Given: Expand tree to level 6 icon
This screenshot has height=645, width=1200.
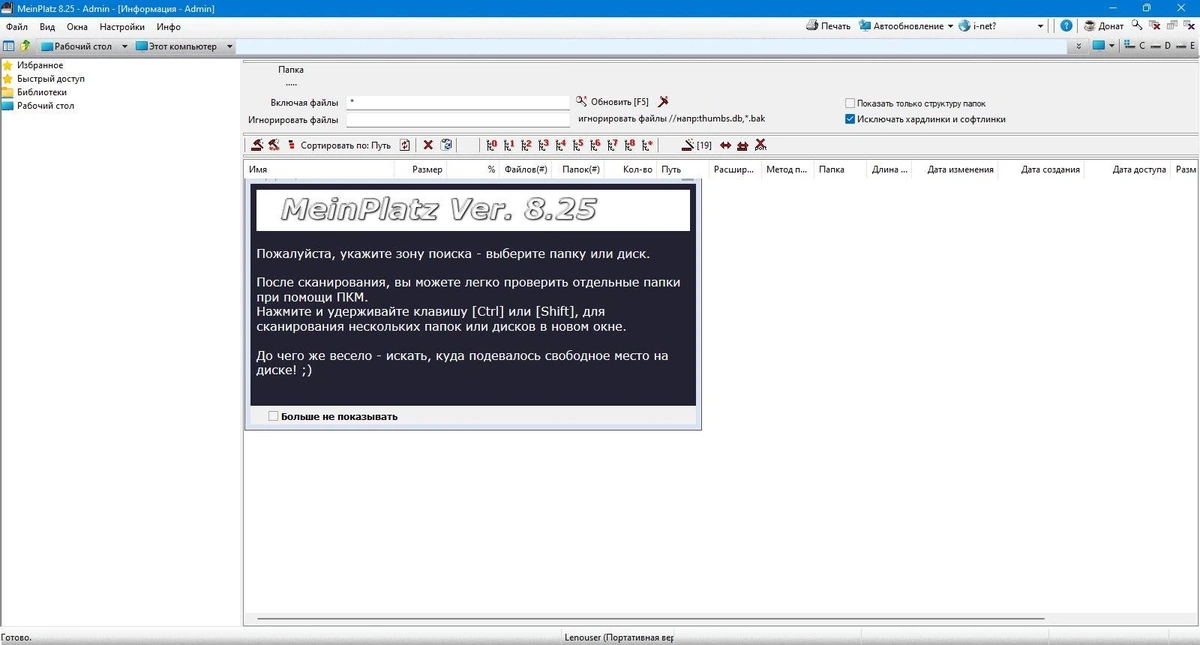Looking at the screenshot, I should [x=596, y=145].
